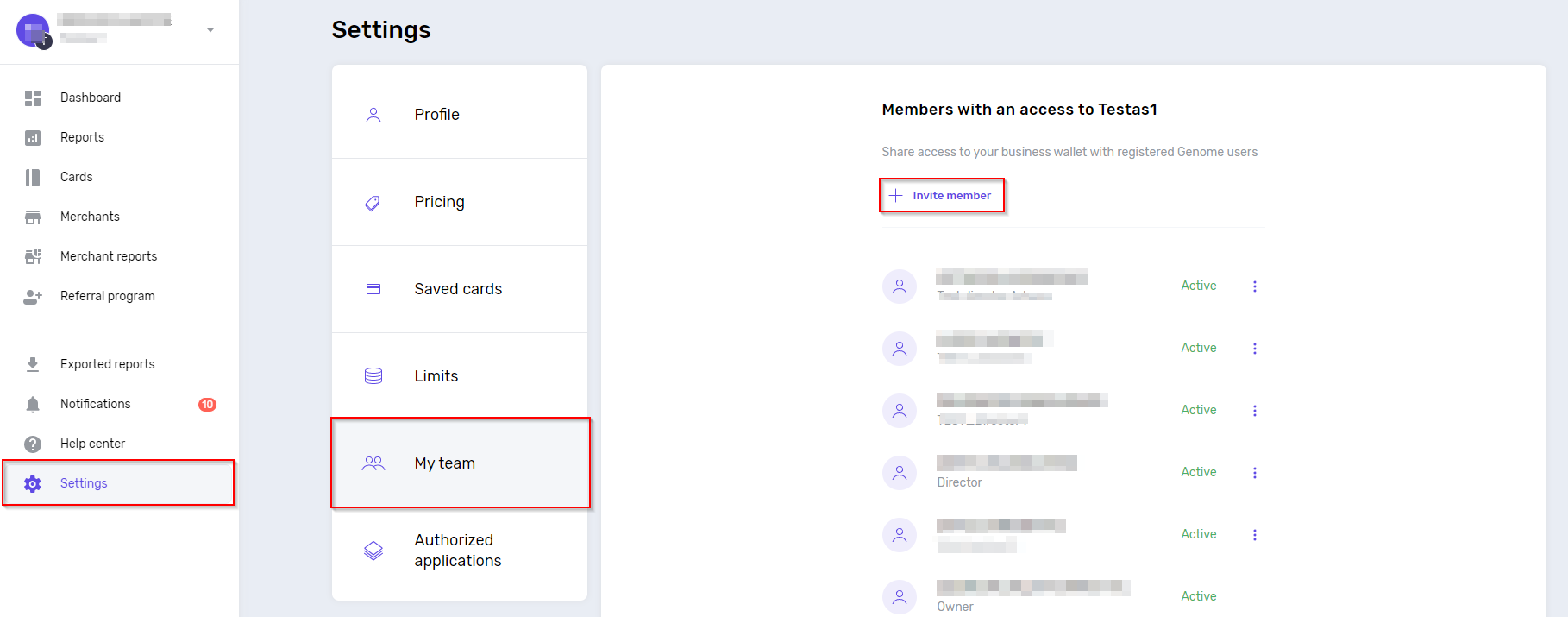Click the Director role label
Image resolution: width=1568 pixels, height=617 pixels.
[x=959, y=482]
